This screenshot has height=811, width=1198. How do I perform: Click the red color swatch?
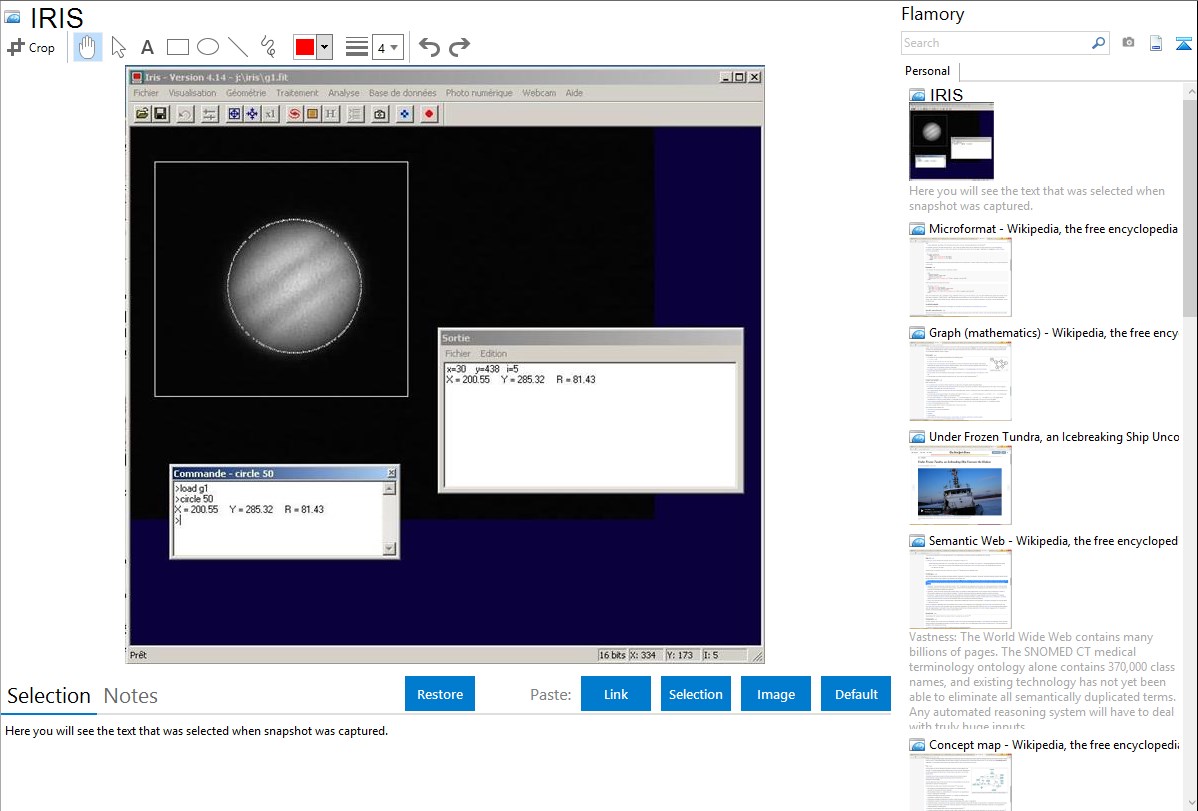point(304,47)
